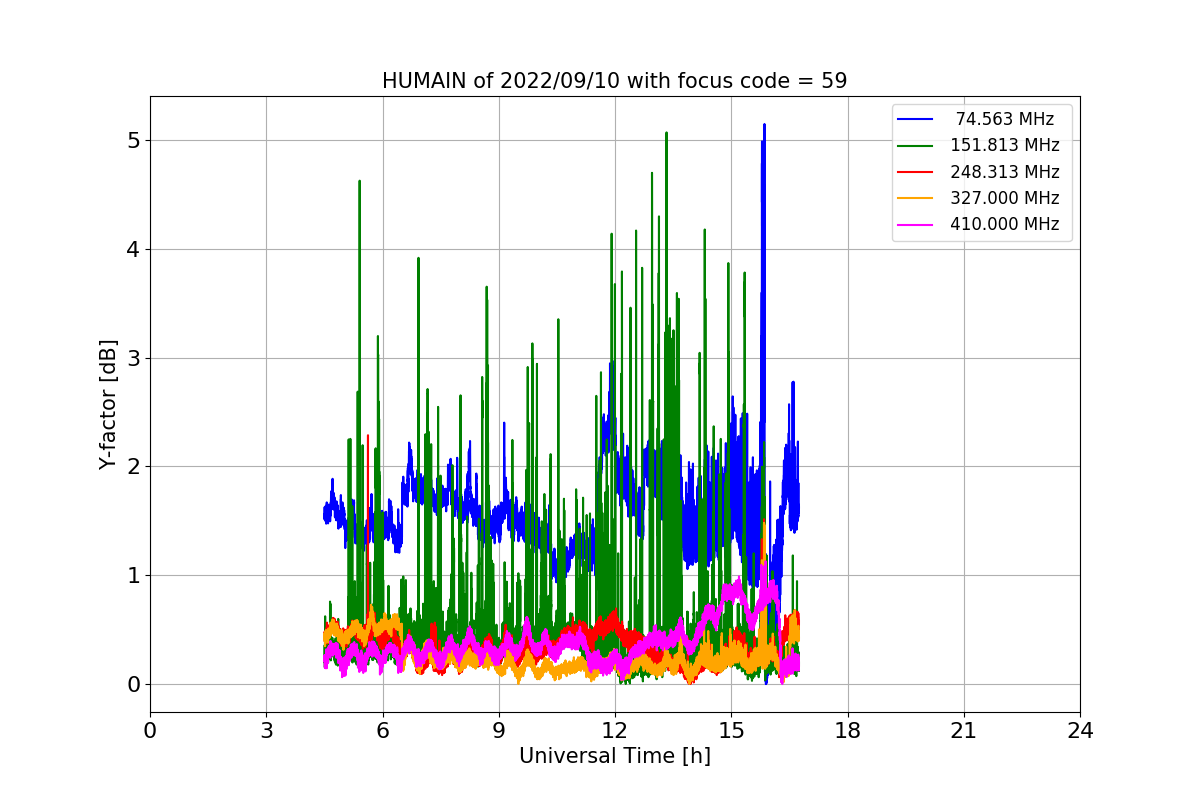The width and height of the screenshot is (1200, 800).
Task: Click the highest green spike near 13.3 h
Action: point(666,134)
